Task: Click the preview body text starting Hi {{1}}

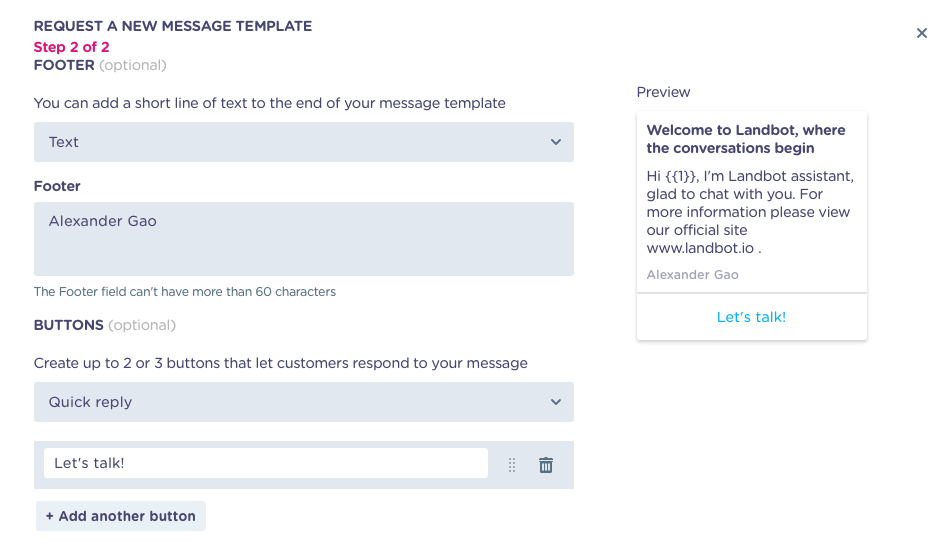Action: 750,212
